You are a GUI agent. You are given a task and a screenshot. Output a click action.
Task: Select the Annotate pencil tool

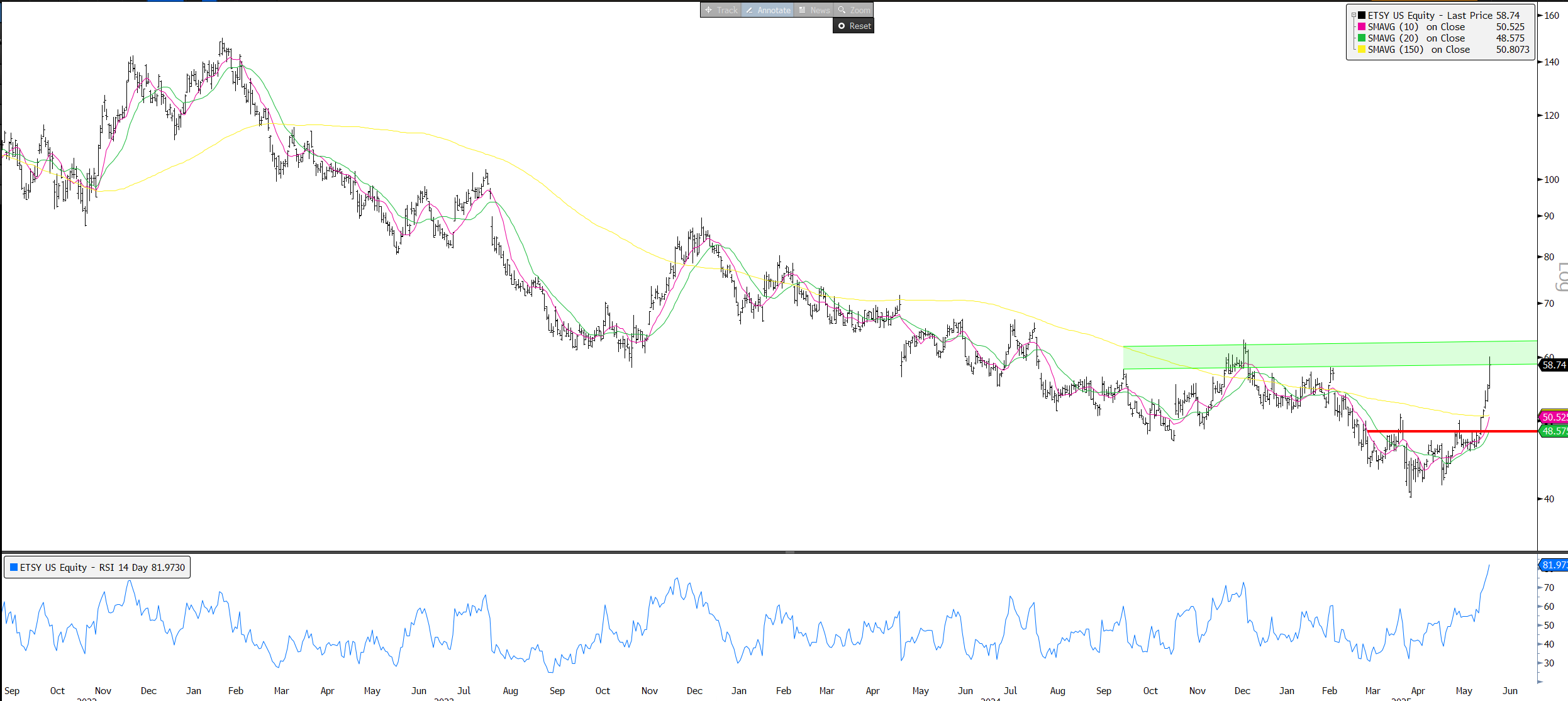[x=768, y=10]
